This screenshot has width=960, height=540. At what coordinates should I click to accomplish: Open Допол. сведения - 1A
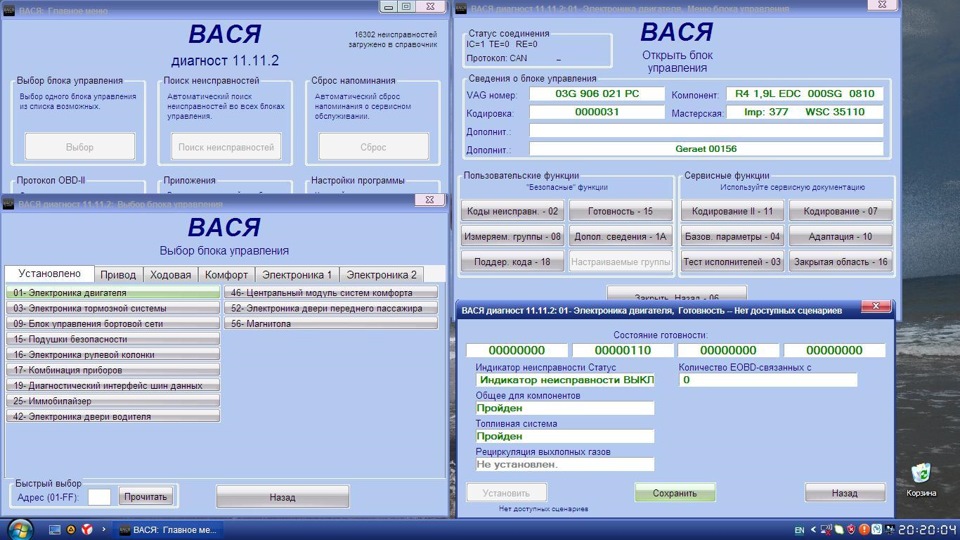coord(620,236)
